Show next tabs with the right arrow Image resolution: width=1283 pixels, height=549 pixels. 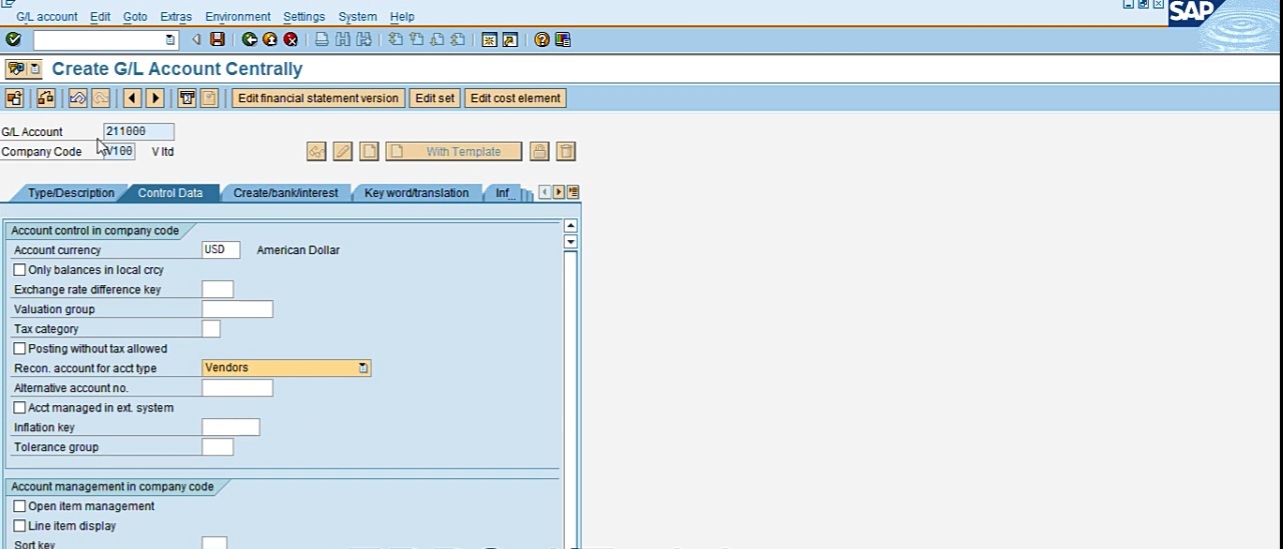pyautogui.click(x=559, y=192)
